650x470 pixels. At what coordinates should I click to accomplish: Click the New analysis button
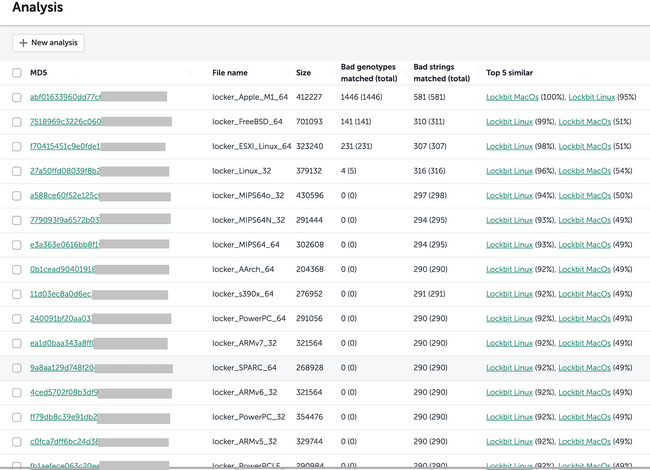pyautogui.click(x=48, y=43)
